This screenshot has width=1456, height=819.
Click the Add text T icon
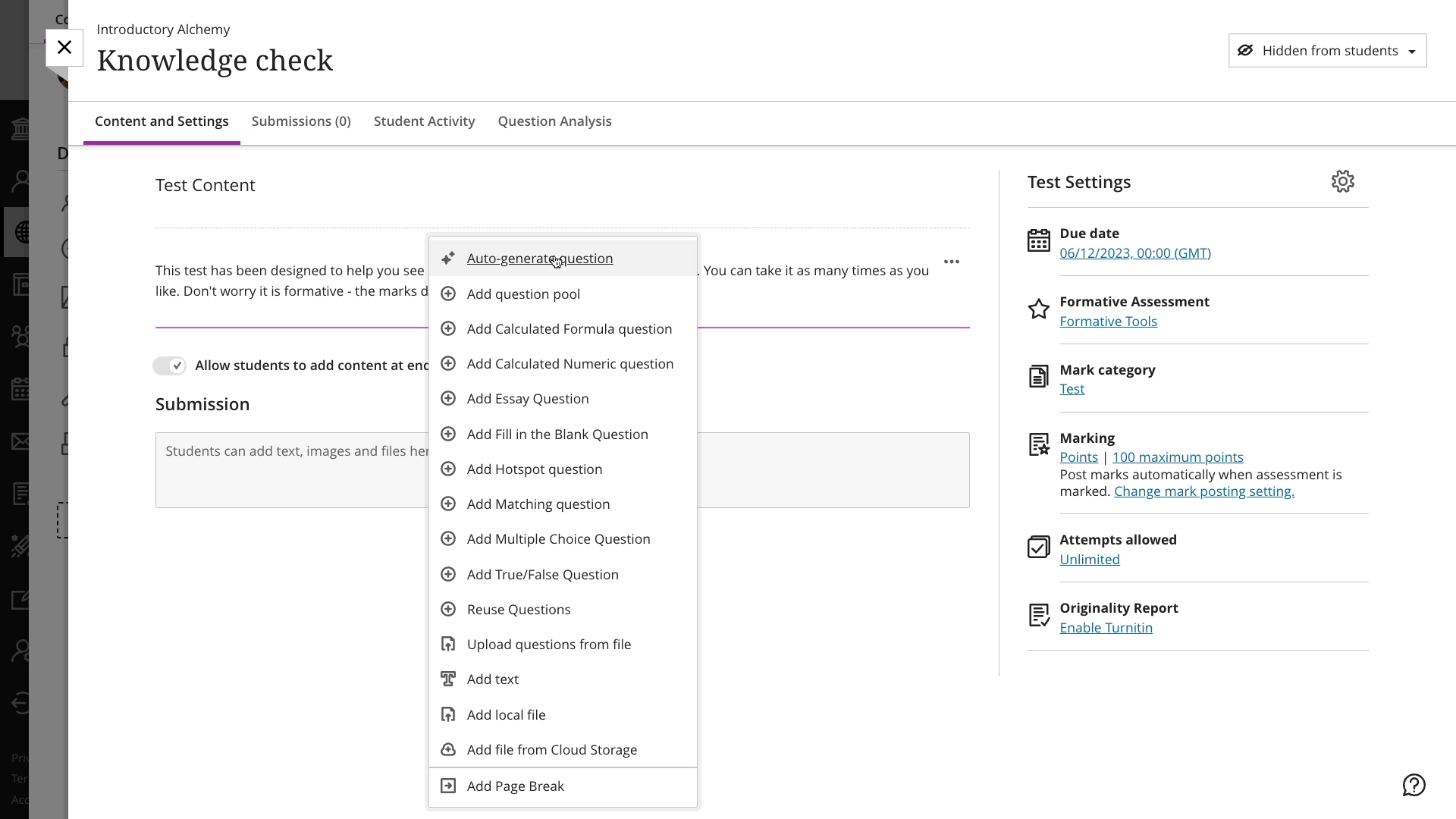coord(448,679)
